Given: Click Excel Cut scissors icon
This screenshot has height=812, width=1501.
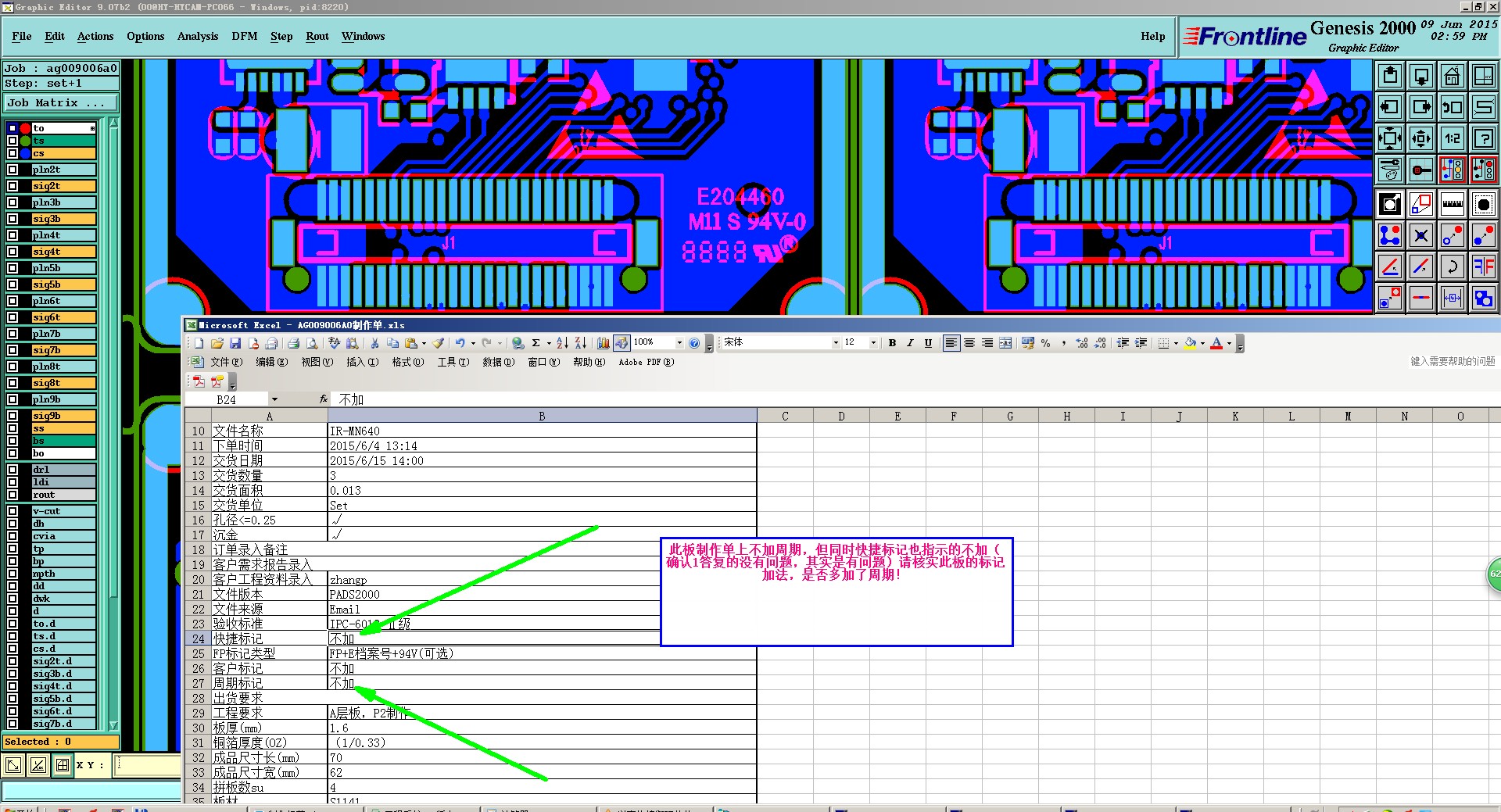Looking at the screenshot, I should point(374,343).
